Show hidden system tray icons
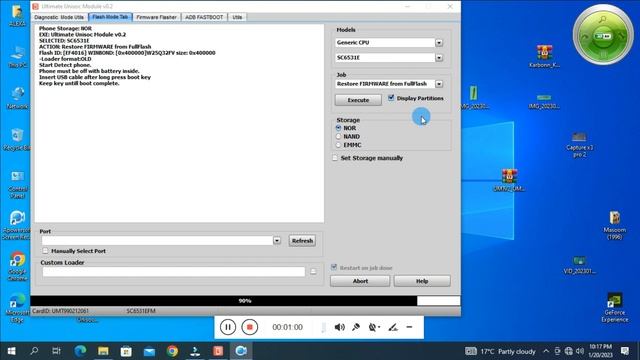 (546, 351)
